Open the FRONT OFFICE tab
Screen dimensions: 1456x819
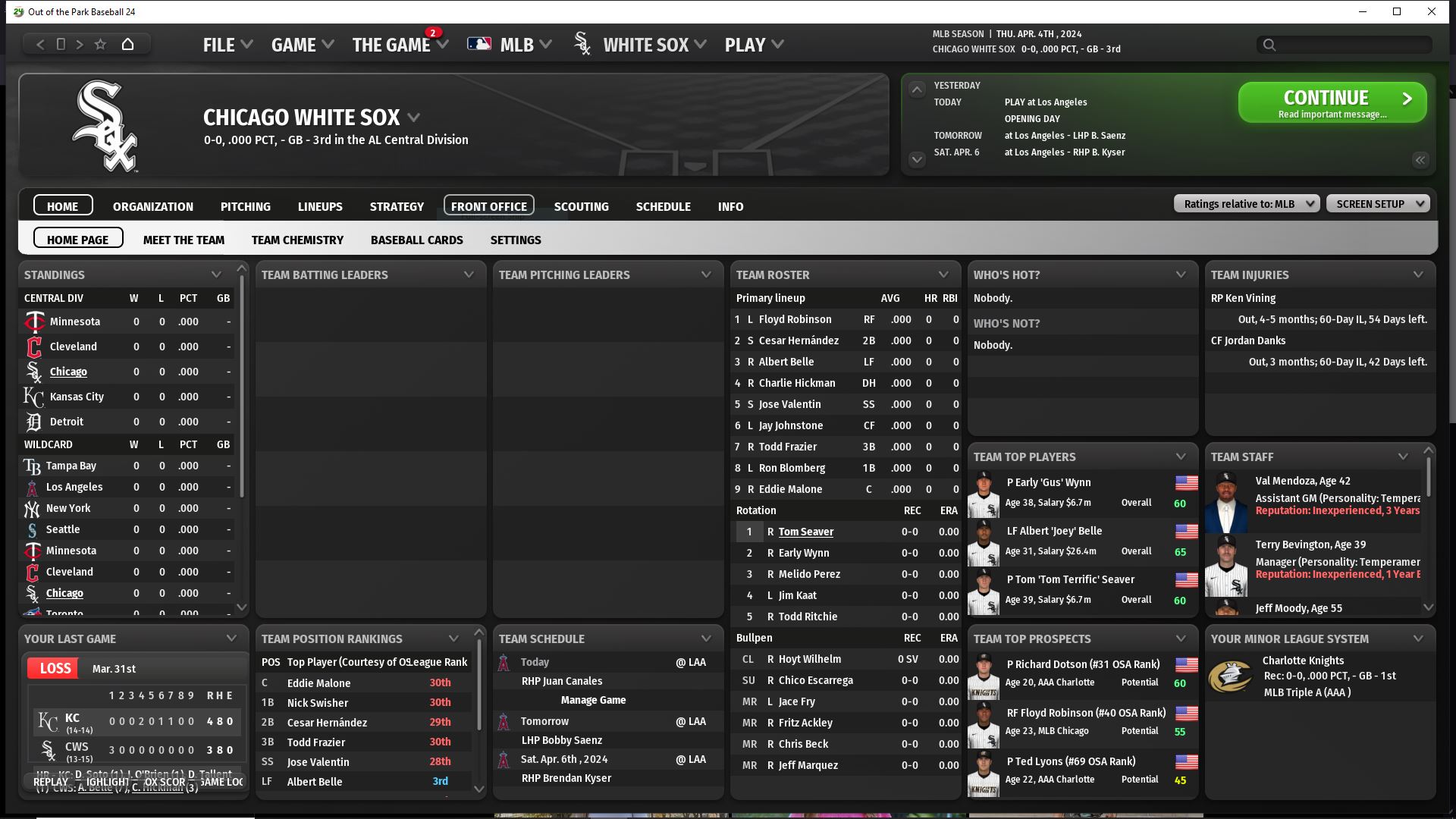point(488,206)
